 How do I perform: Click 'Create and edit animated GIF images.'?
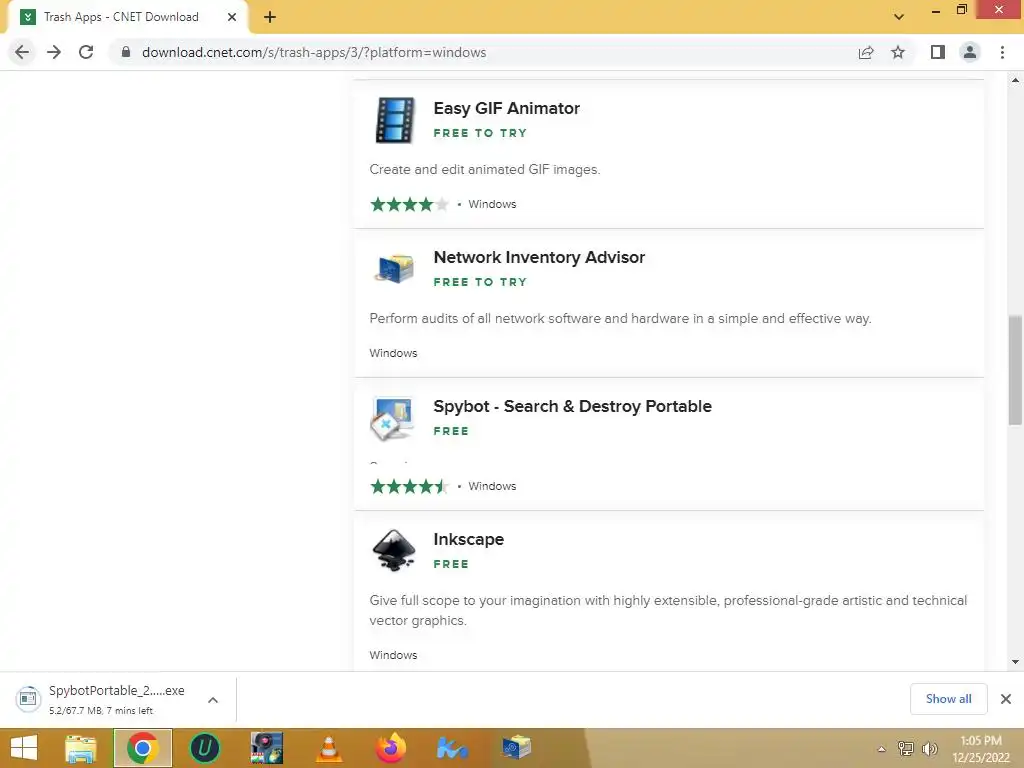[x=485, y=170]
